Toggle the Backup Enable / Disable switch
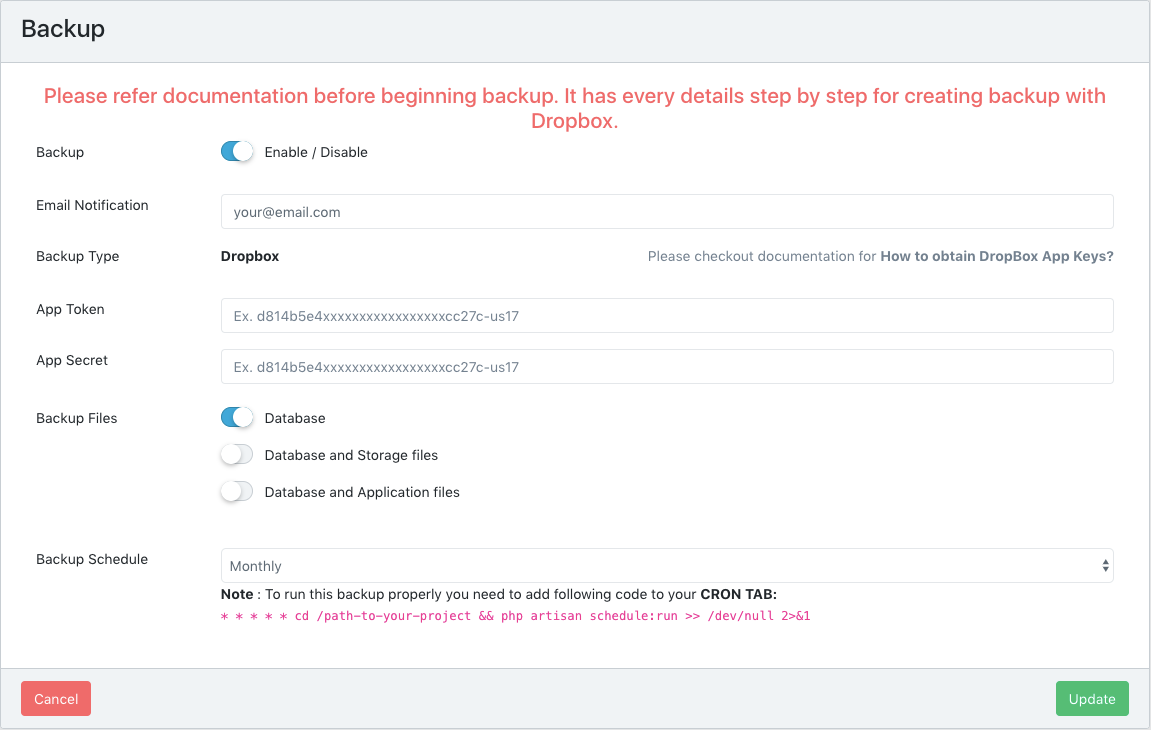This screenshot has width=1151, height=730. click(x=237, y=152)
